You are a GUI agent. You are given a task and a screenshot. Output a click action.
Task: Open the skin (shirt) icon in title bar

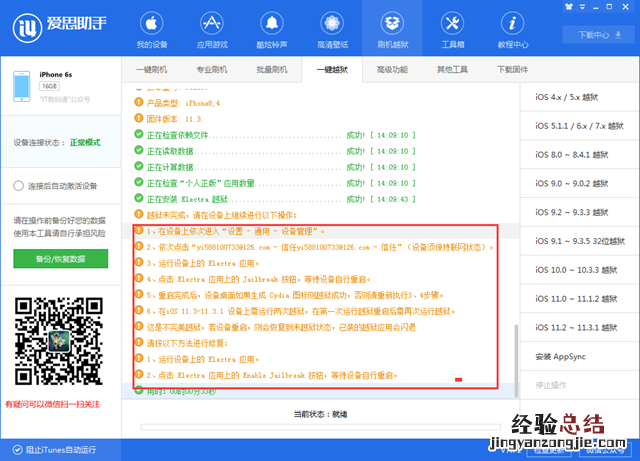pos(569,7)
